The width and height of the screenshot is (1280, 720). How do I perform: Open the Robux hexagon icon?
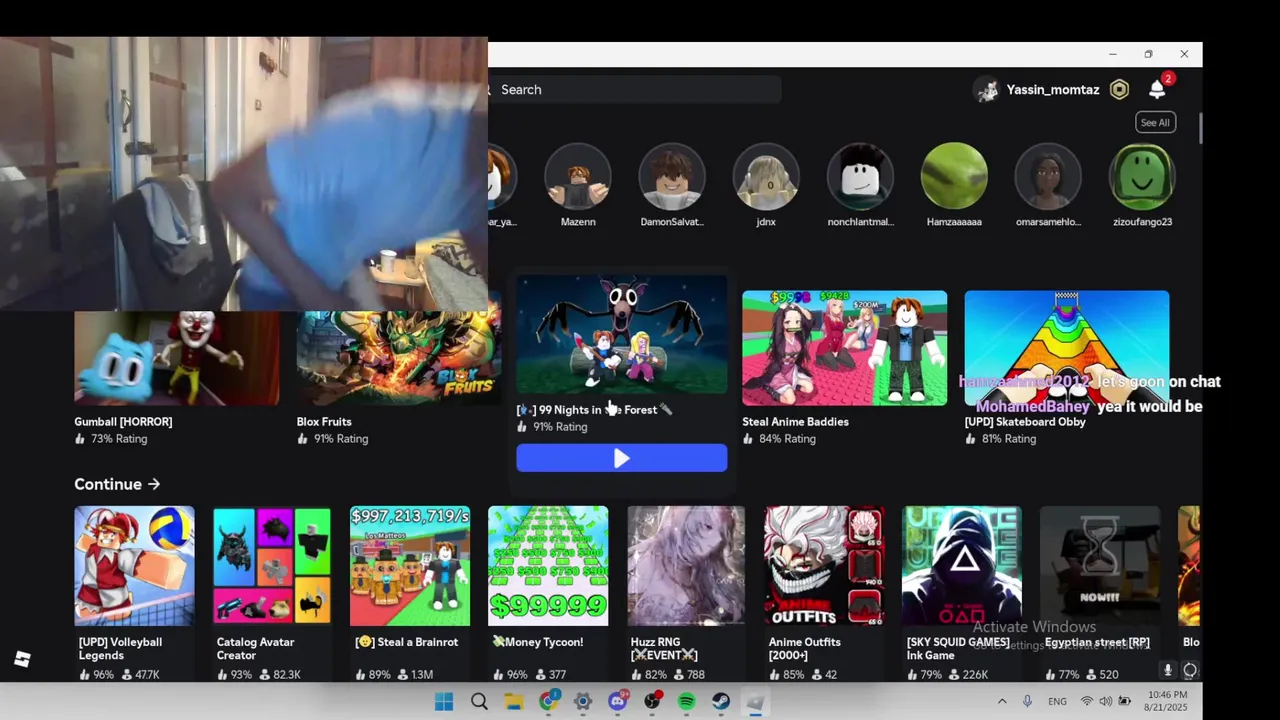coord(1119,90)
